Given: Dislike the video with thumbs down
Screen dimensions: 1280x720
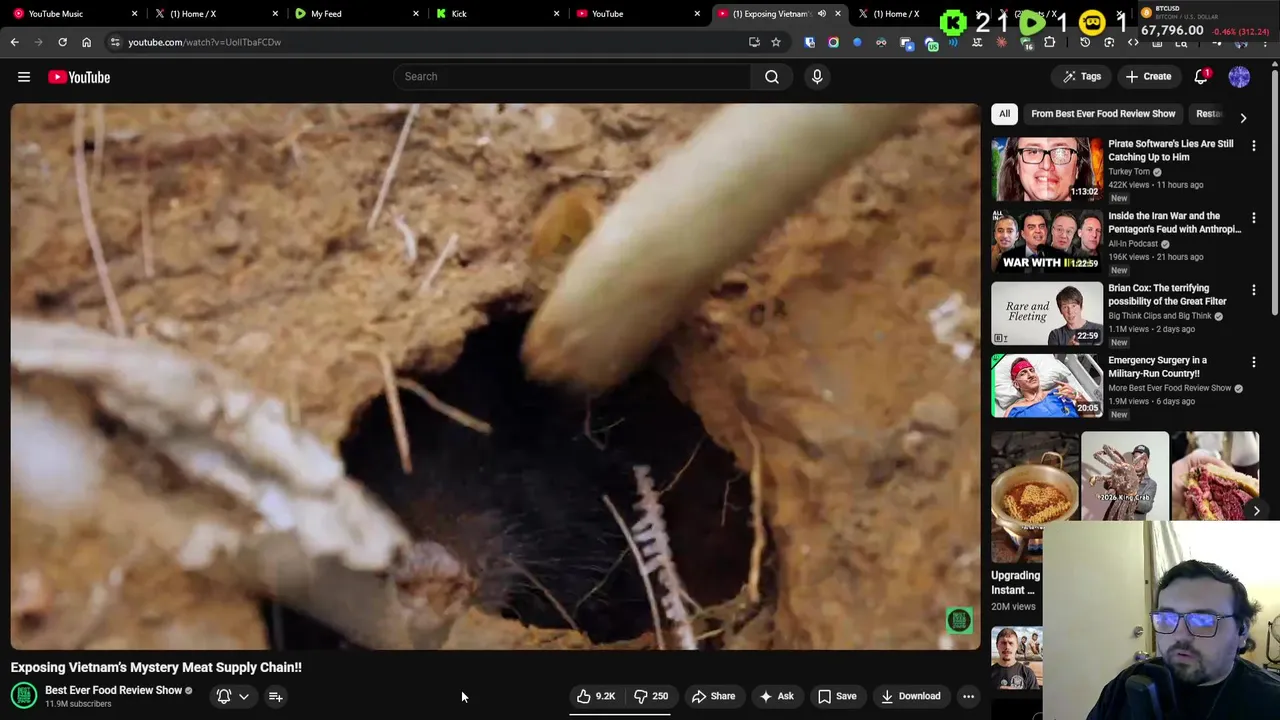Looking at the screenshot, I should tap(651, 696).
